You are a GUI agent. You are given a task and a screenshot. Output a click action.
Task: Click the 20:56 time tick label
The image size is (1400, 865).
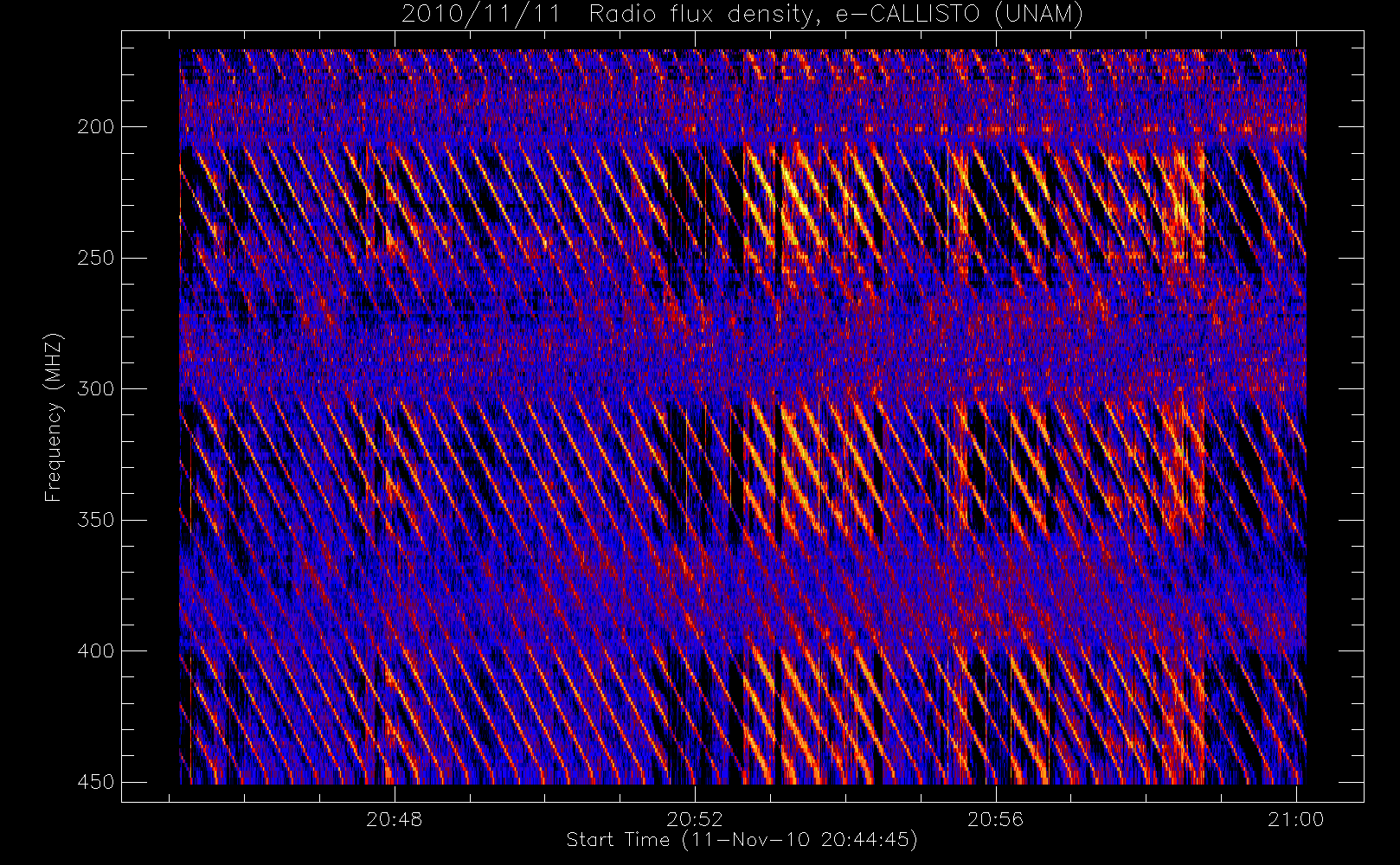point(995,819)
